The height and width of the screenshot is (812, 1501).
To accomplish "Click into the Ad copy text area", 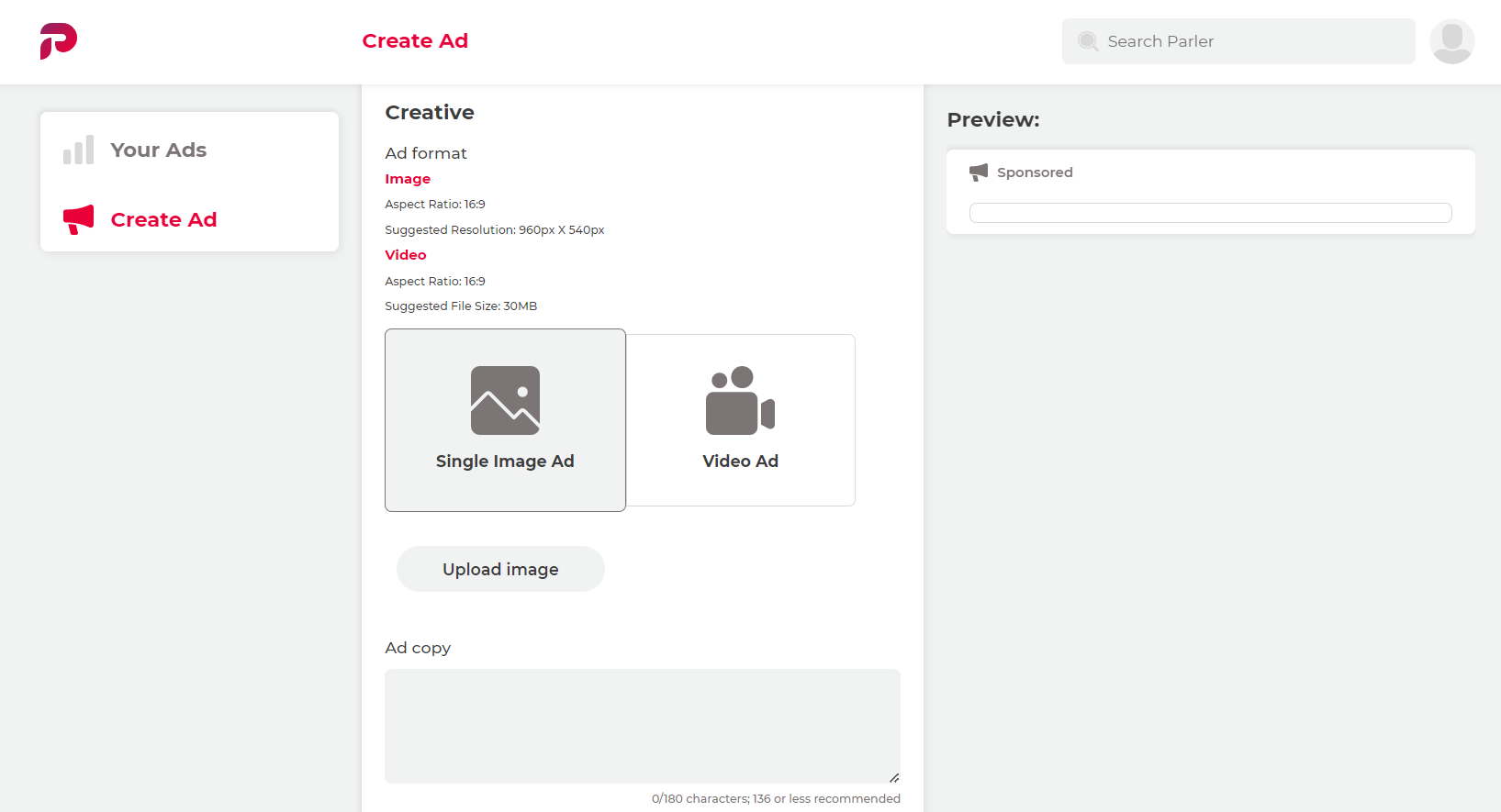I will (643, 726).
